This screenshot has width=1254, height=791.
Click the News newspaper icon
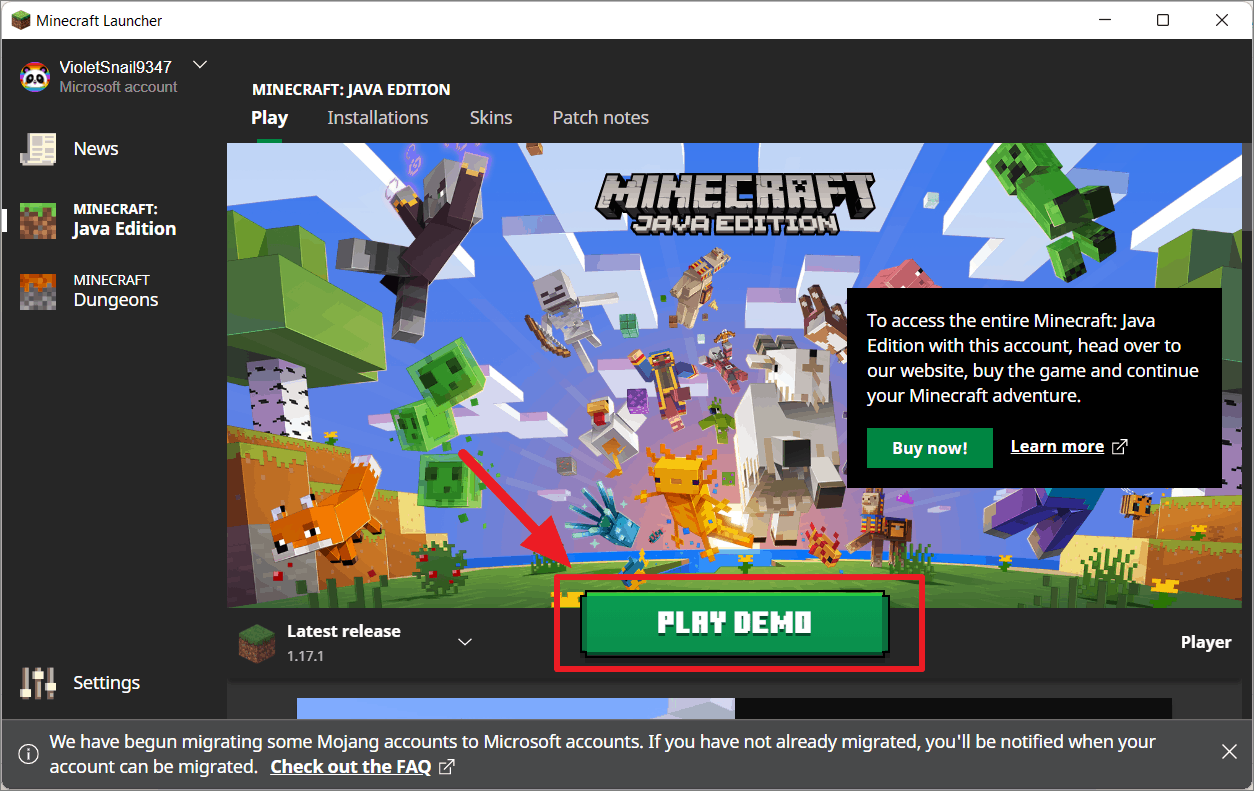[39, 149]
